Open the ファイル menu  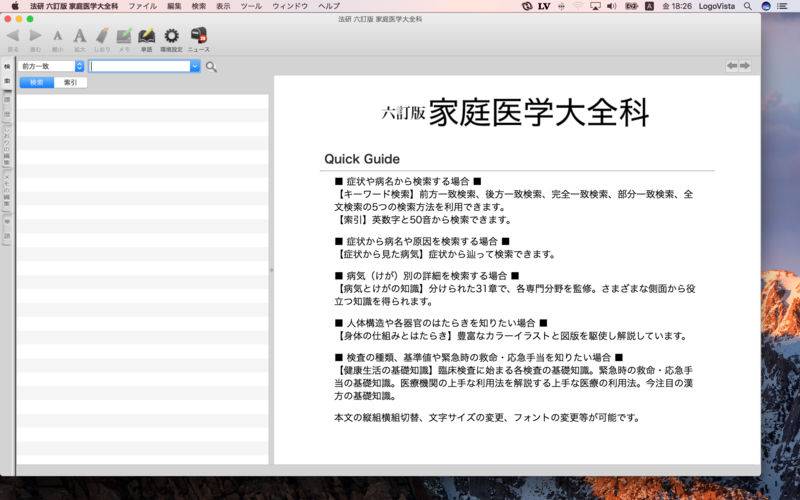[x=142, y=6]
